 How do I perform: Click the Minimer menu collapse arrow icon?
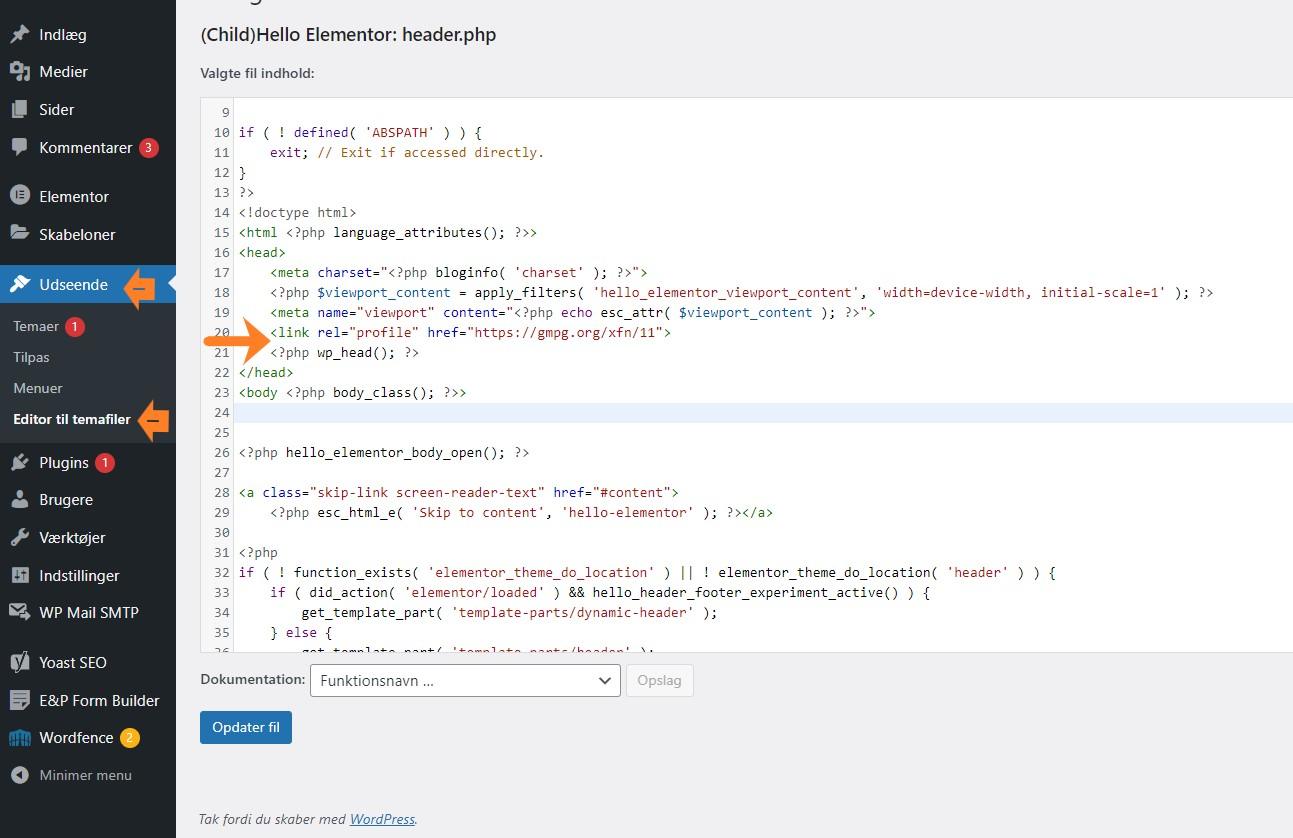[x=20, y=775]
